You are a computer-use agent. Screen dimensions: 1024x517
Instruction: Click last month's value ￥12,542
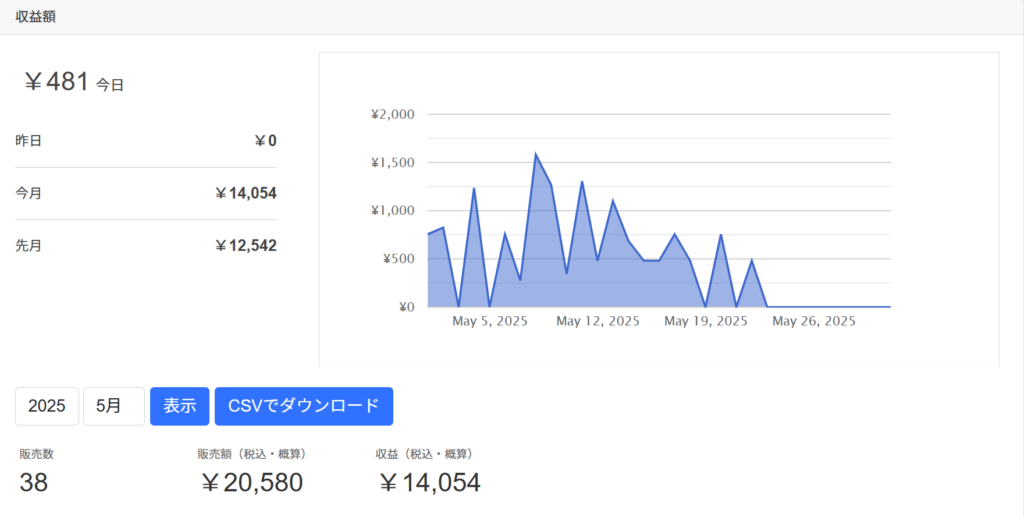coord(246,245)
